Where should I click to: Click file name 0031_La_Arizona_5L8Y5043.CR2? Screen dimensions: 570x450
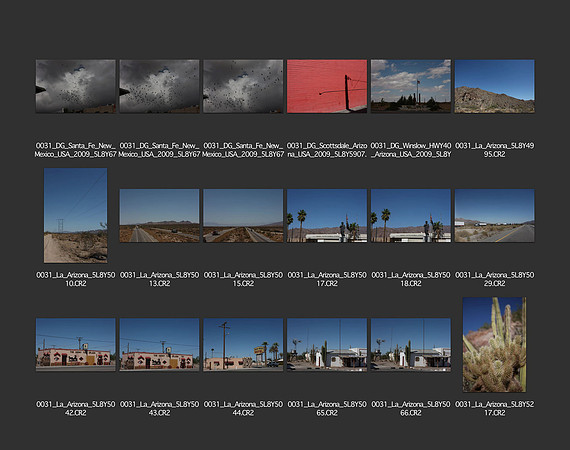(x=159, y=409)
